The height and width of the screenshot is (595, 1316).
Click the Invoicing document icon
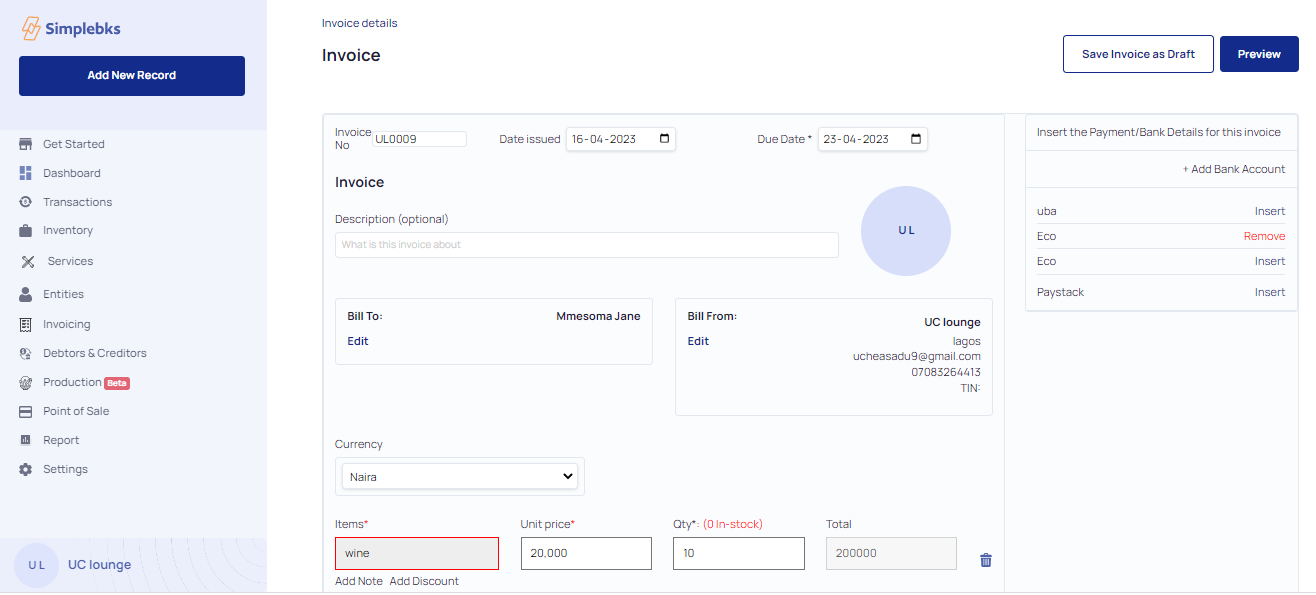click(x=26, y=324)
